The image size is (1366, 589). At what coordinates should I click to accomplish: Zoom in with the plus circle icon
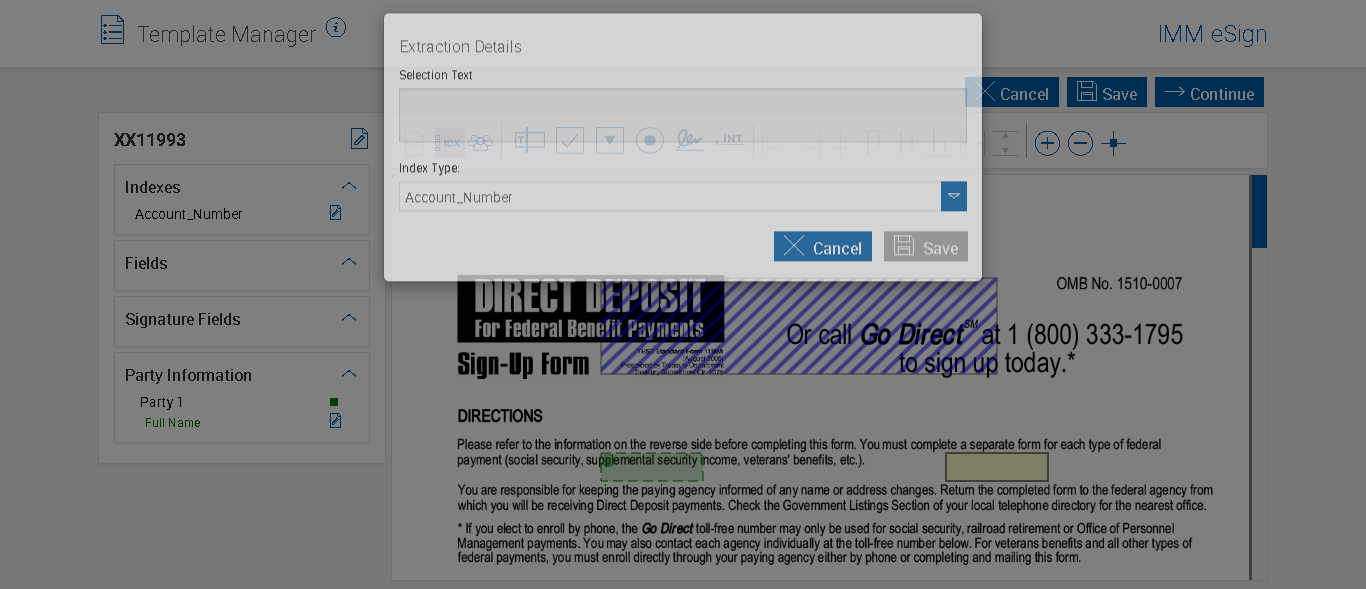(x=1047, y=144)
